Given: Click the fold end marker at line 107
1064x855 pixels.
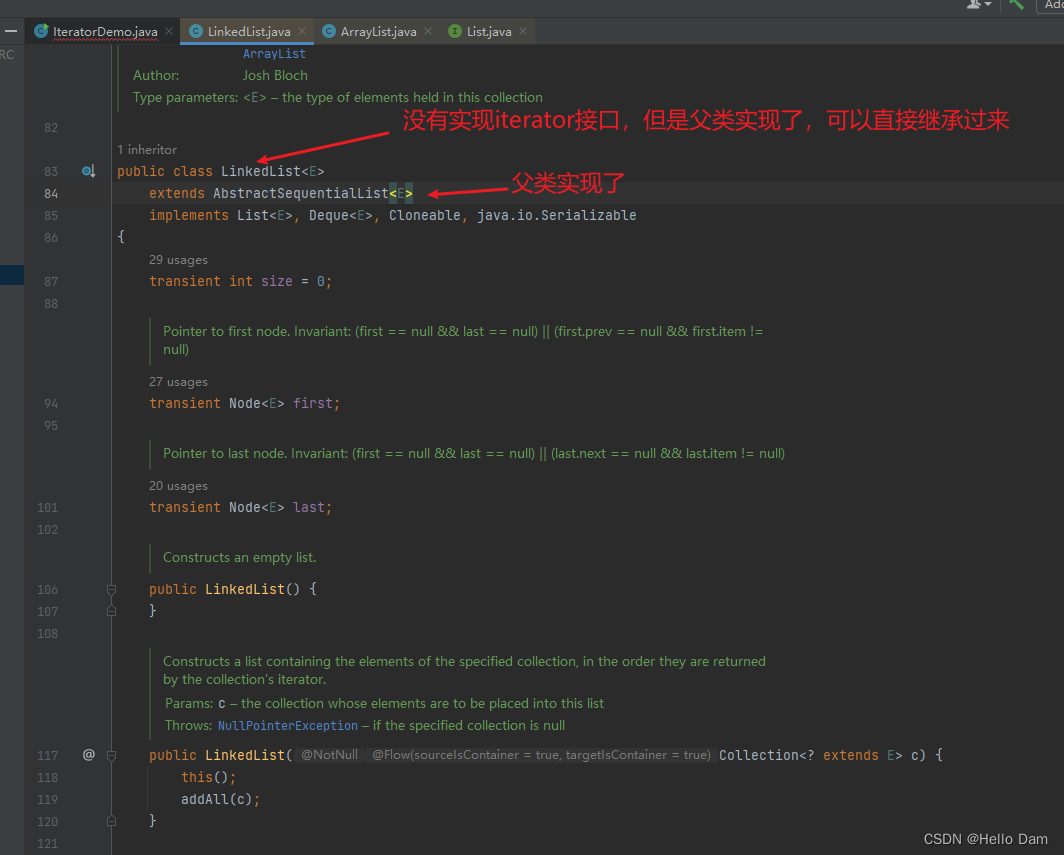Looking at the screenshot, I should pyautogui.click(x=111, y=611).
